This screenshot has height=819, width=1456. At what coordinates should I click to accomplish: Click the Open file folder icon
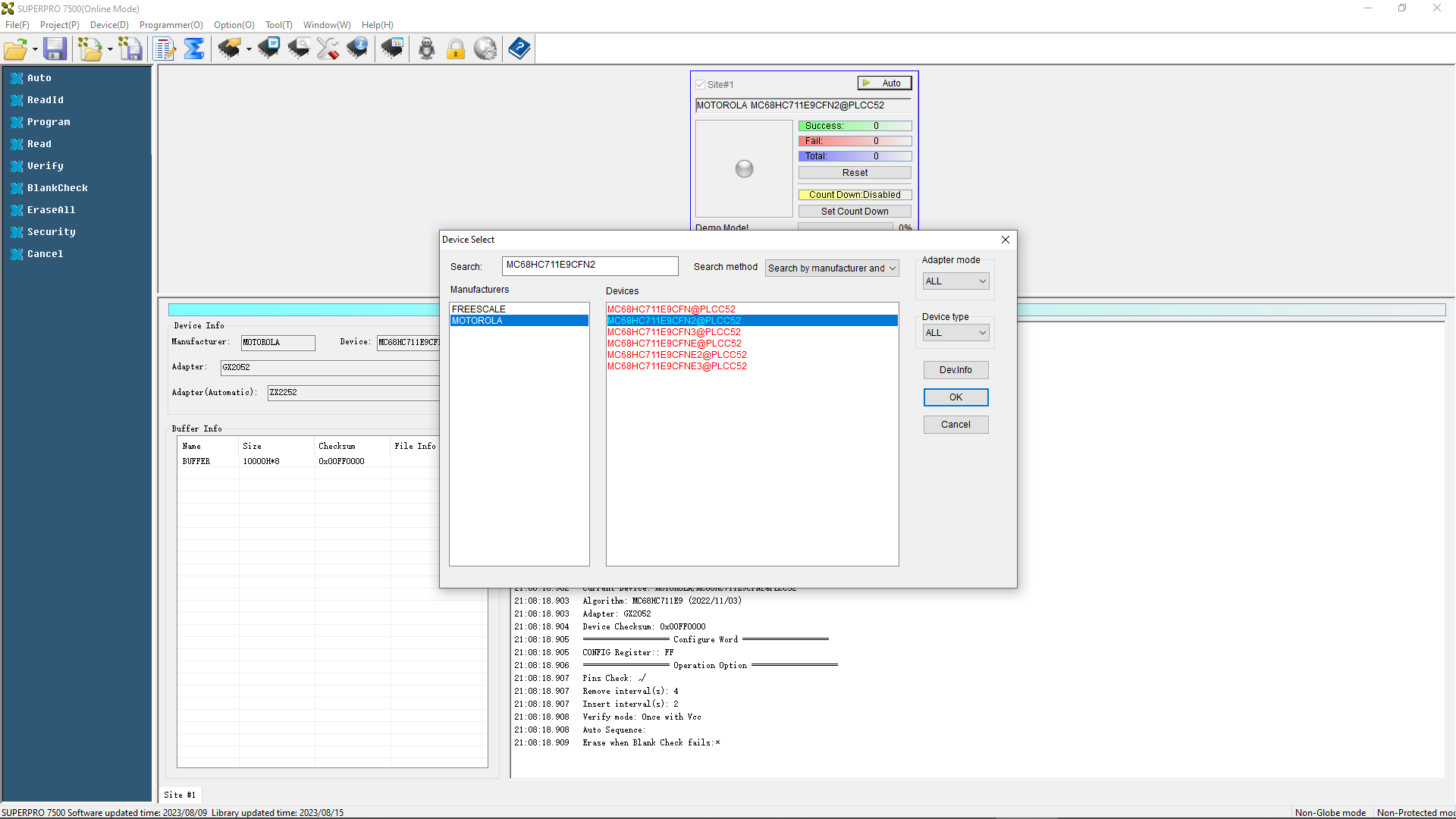pos(15,49)
